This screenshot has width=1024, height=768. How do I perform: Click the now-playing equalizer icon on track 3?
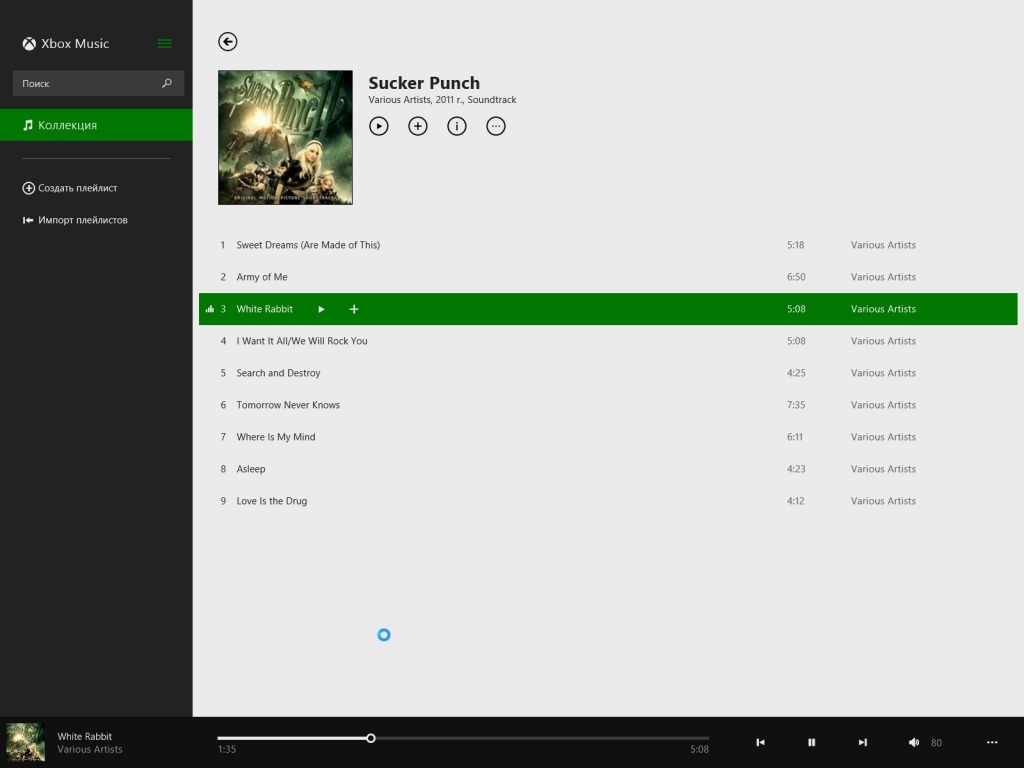210,309
